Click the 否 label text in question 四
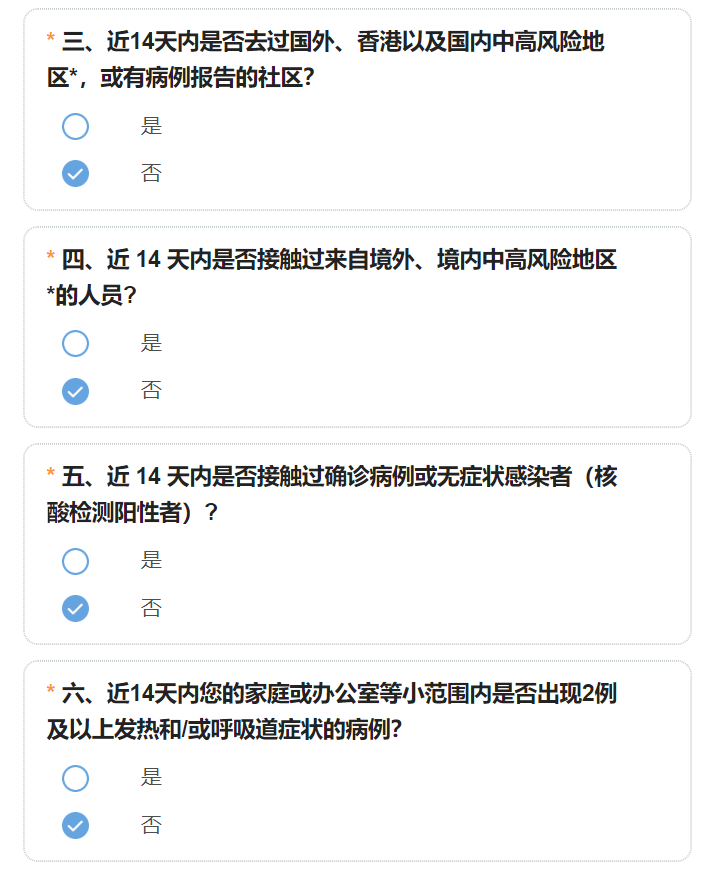Image resolution: width=714 pixels, height=872 pixels. [x=151, y=391]
